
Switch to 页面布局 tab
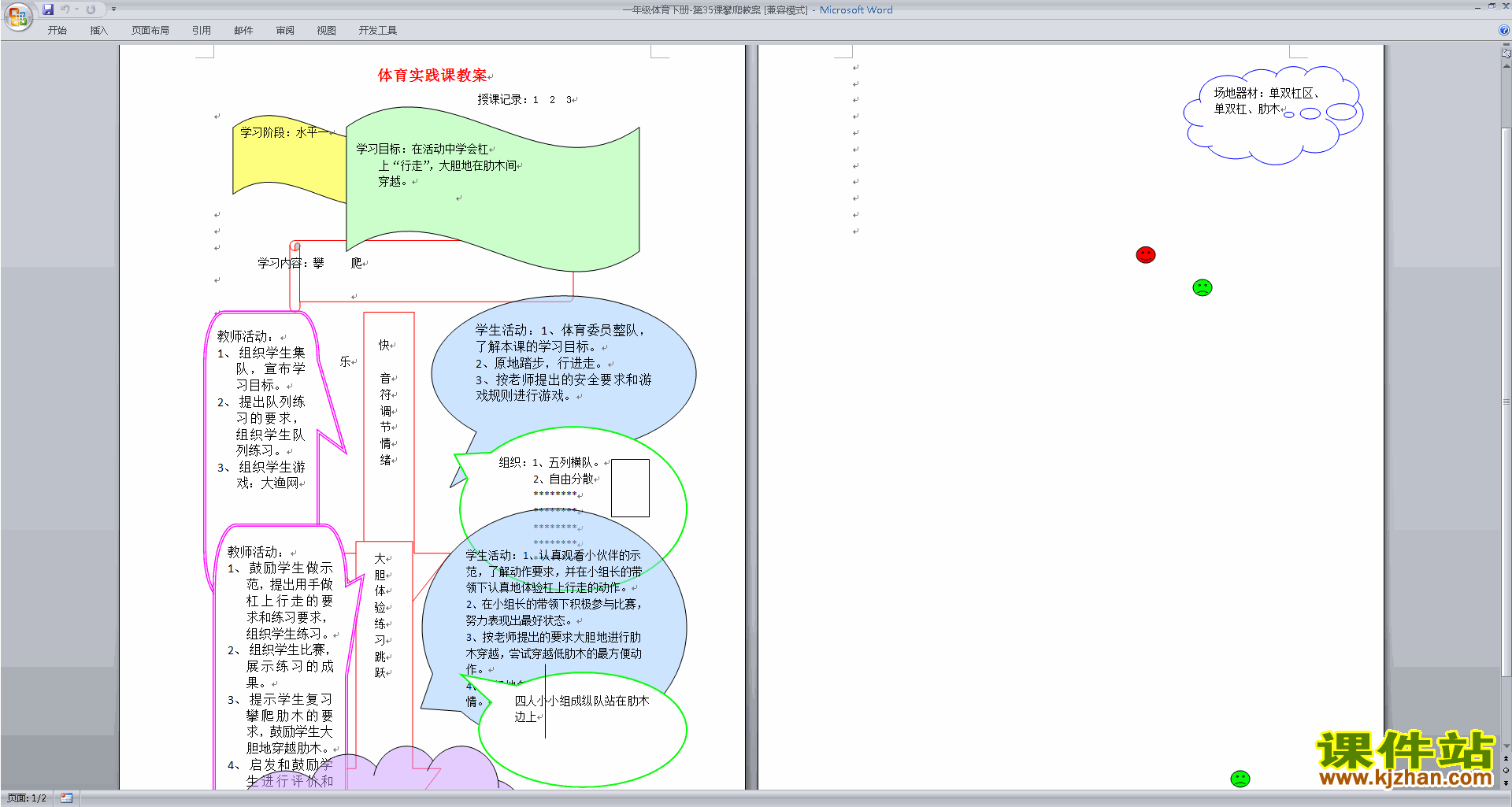pyautogui.click(x=150, y=31)
